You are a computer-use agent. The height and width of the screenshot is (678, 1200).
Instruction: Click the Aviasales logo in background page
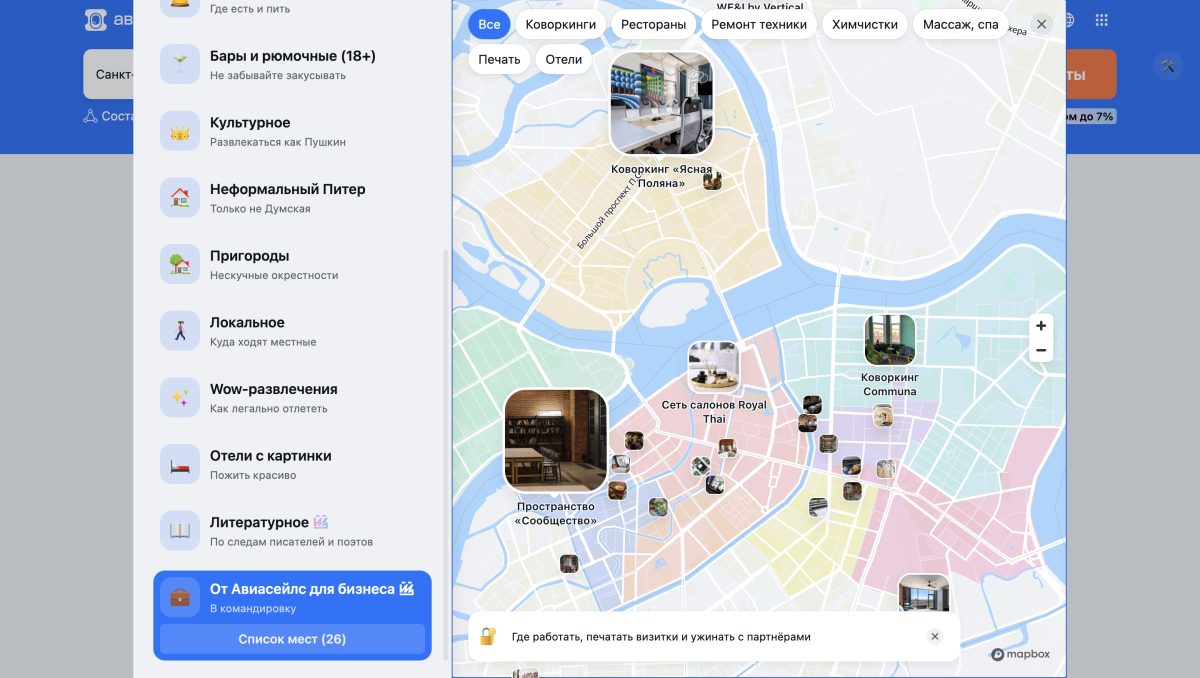click(96, 20)
